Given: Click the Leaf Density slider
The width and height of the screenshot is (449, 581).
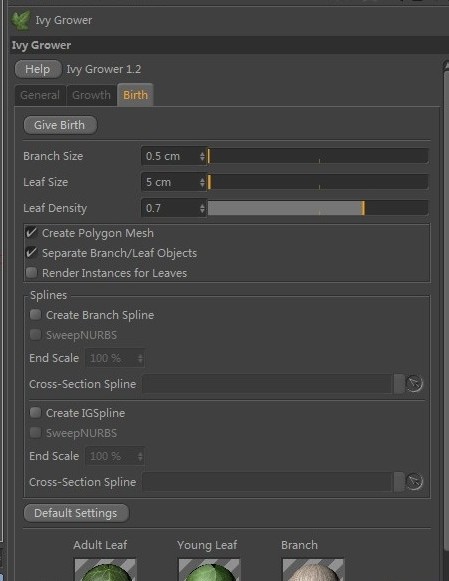Looking at the screenshot, I should pos(318,208).
